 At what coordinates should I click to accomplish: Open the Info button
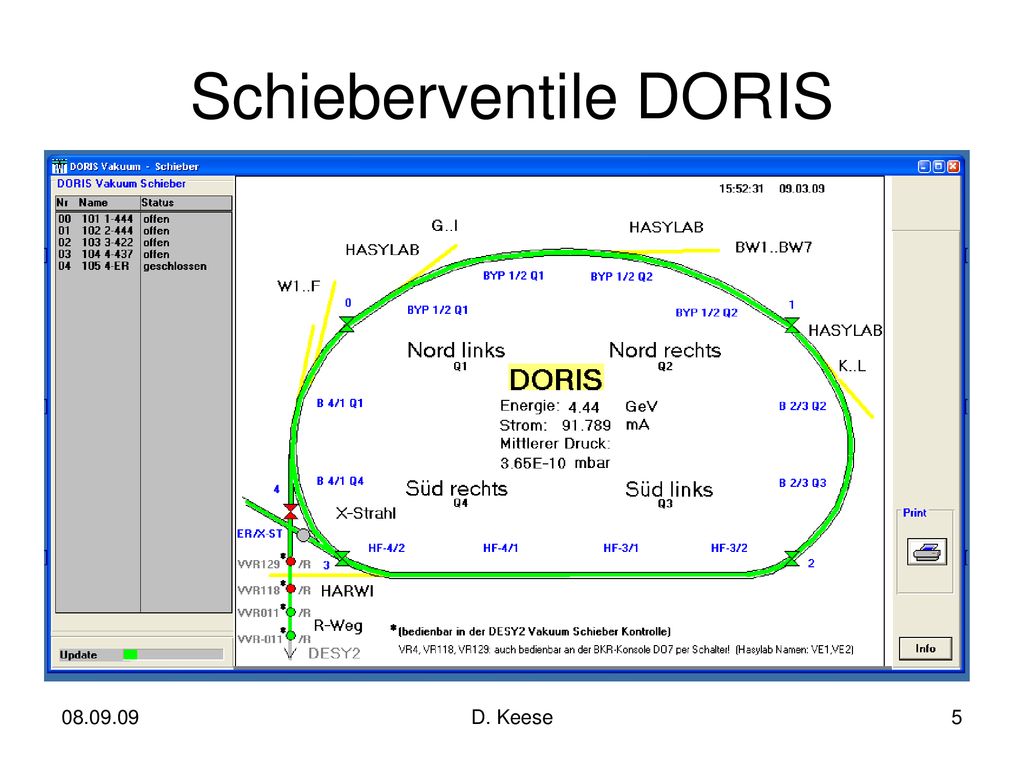(x=925, y=648)
